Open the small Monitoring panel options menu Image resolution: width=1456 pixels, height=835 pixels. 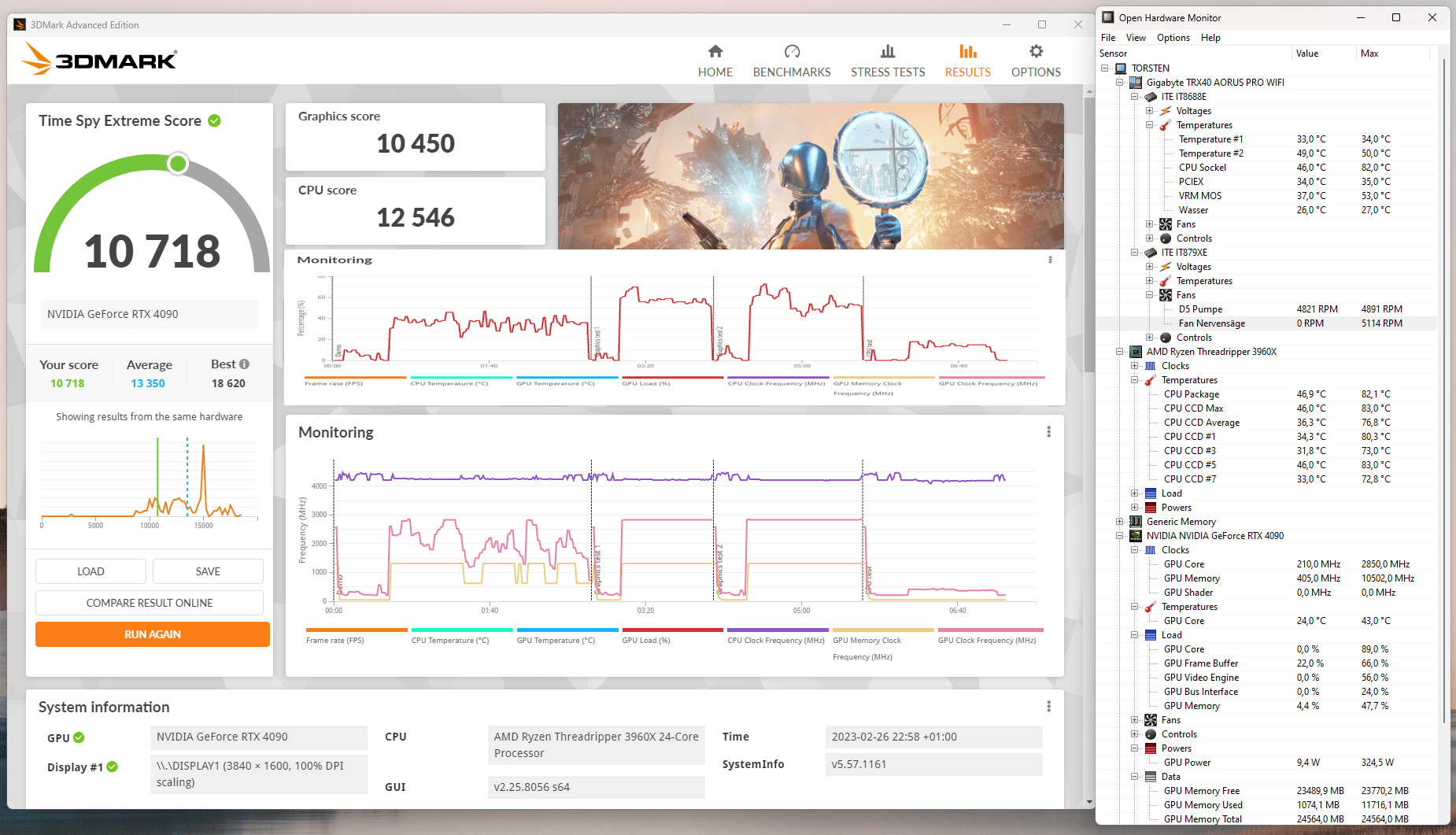click(1050, 260)
